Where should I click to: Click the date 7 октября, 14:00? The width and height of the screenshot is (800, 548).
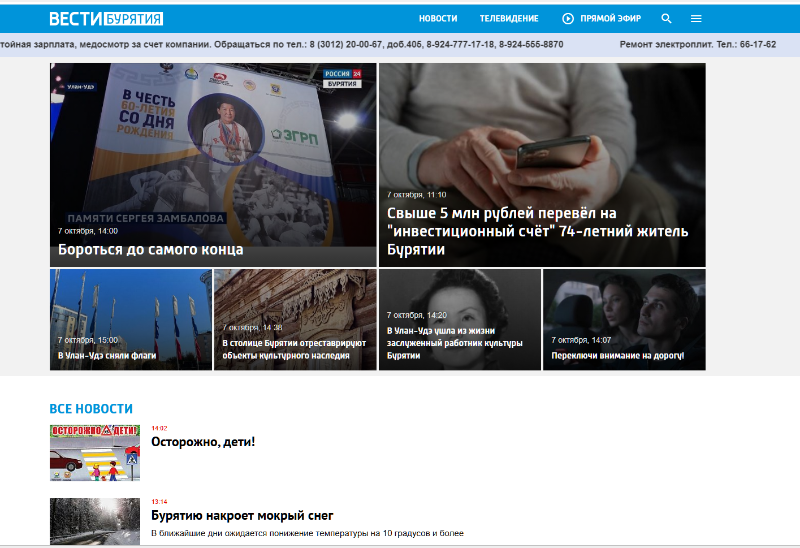pyautogui.click(x=88, y=231)
